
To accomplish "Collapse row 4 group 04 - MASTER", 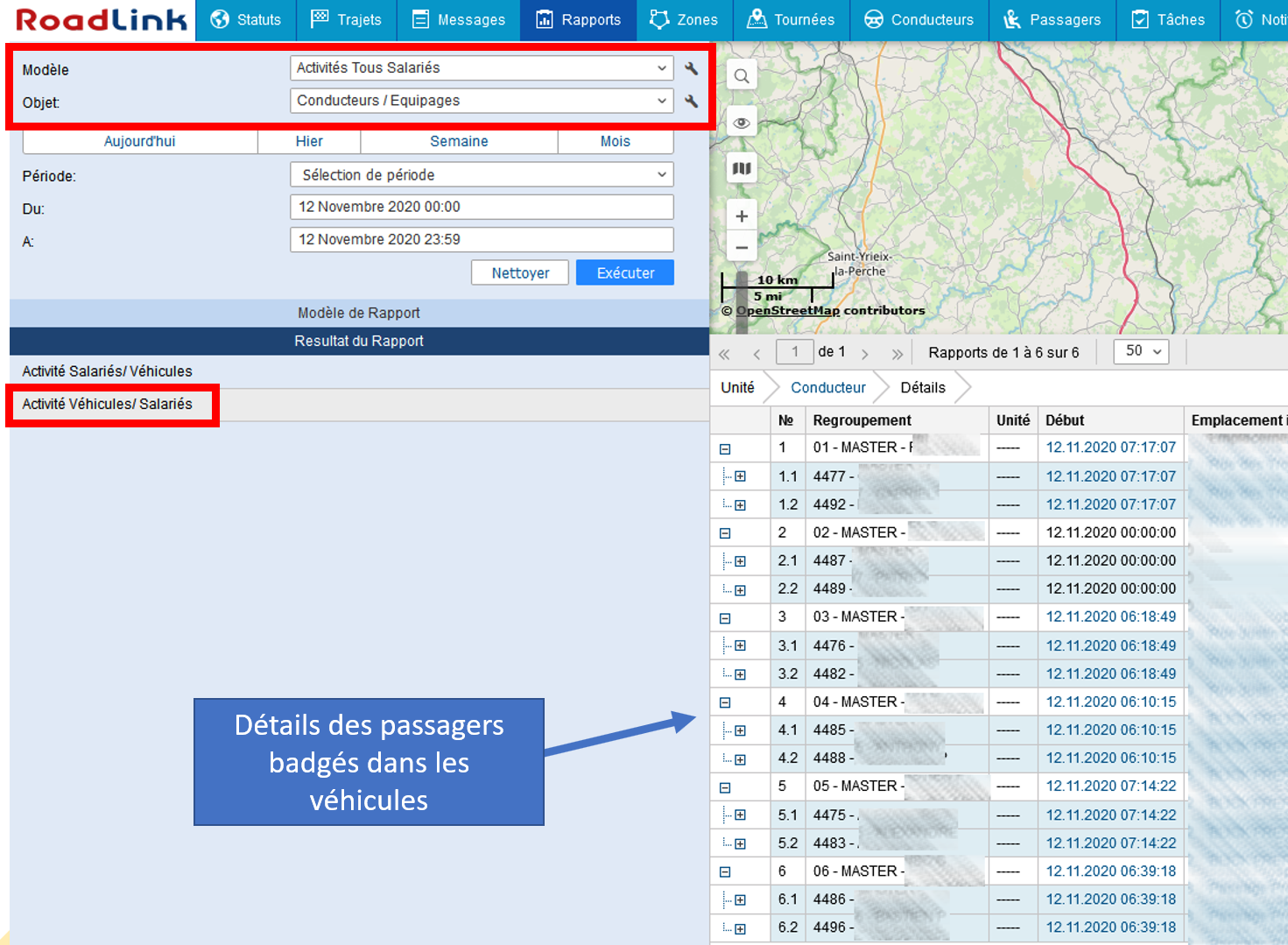I will point(725,702).
